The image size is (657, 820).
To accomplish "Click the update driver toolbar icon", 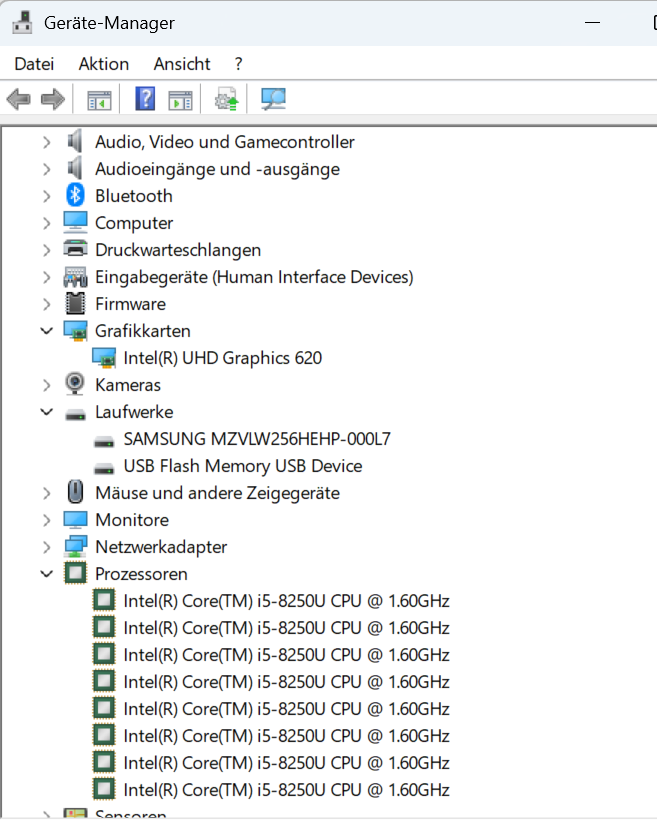I will click(226, 99).
